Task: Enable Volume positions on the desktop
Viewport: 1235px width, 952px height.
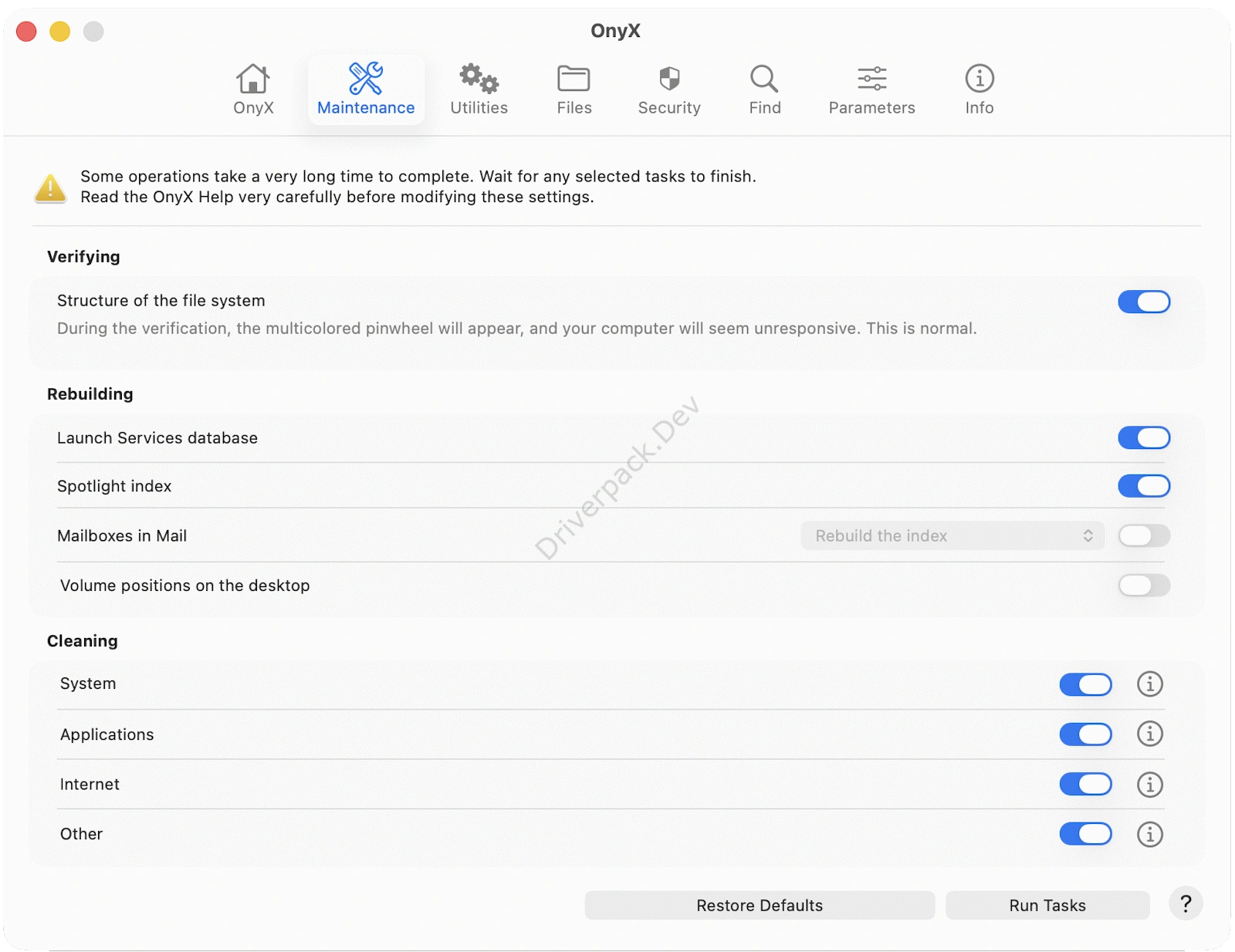Action: coord(1144,586)
